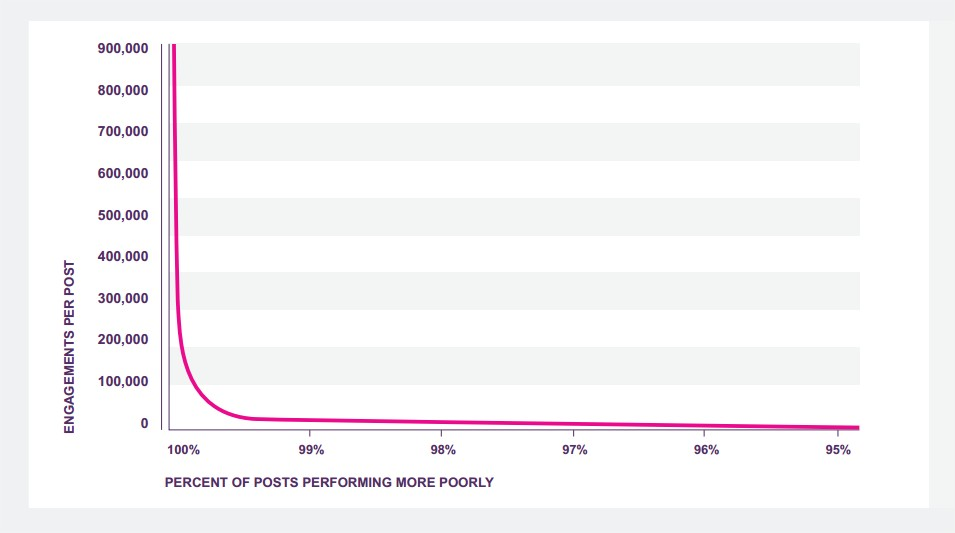This screenshot has width=955, height=533.
Task: Select the 300,000 y-axis value
Action: 123,298
